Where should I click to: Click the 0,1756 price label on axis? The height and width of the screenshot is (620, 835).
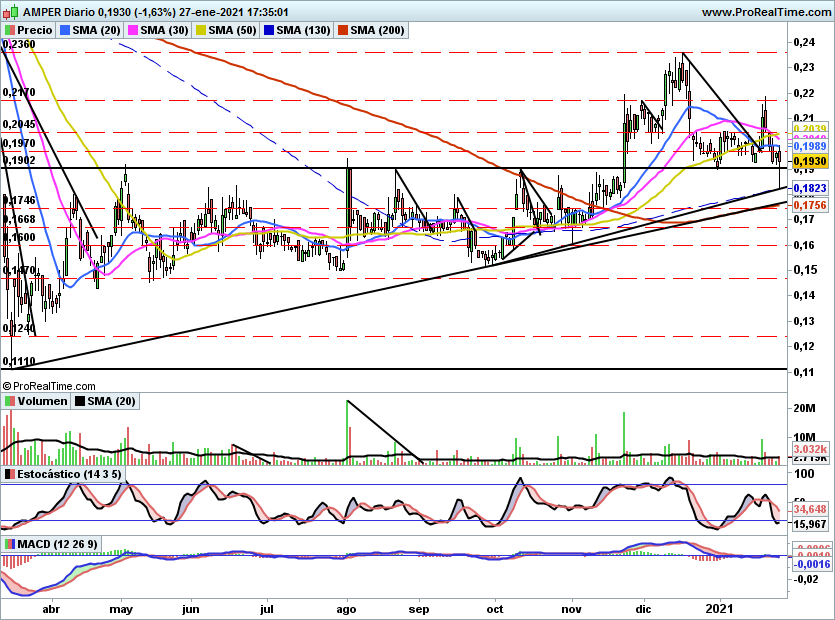click(x=809, y=205)
